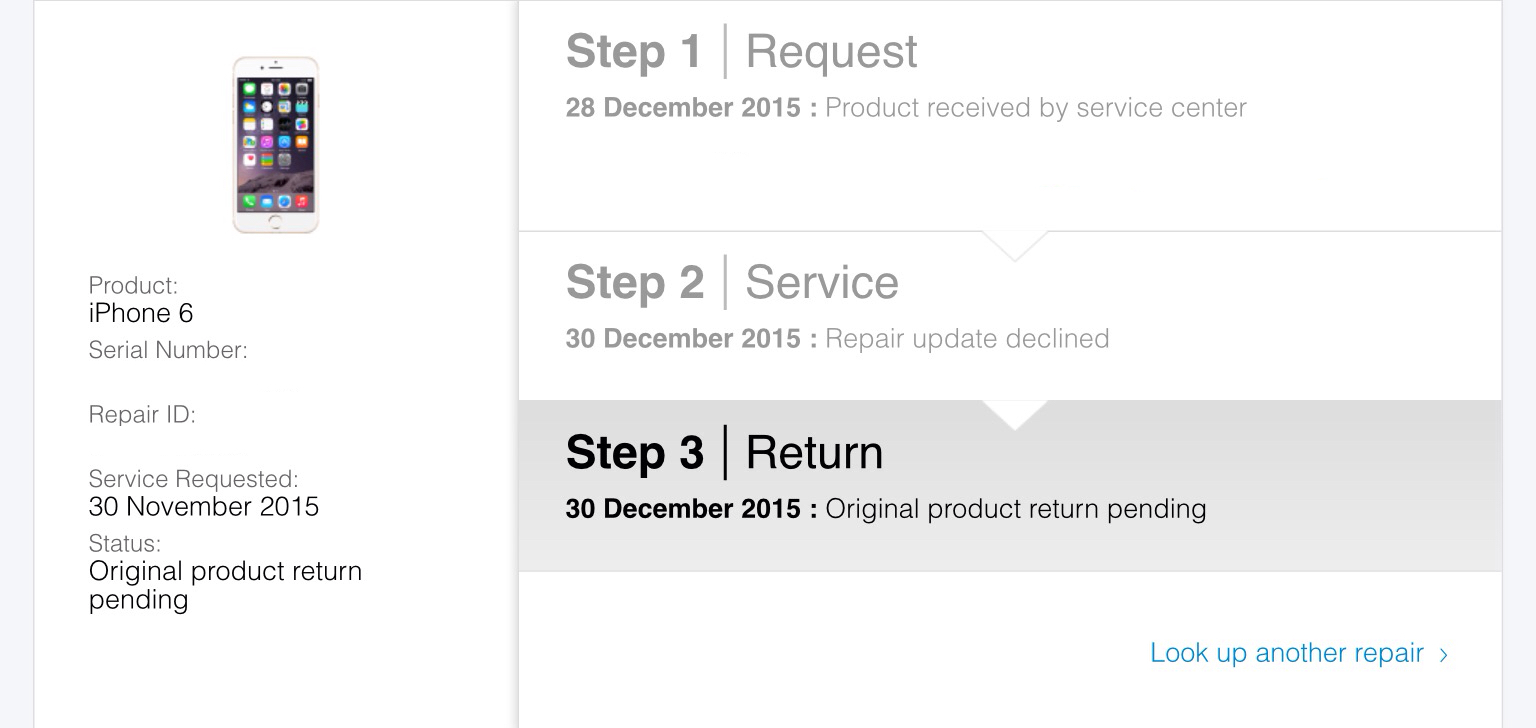Viewport: 1536px width, 728px height.
Task: Click Original product return pending in Step 3
Action: pyautogui.click(x=1015, y=508)
